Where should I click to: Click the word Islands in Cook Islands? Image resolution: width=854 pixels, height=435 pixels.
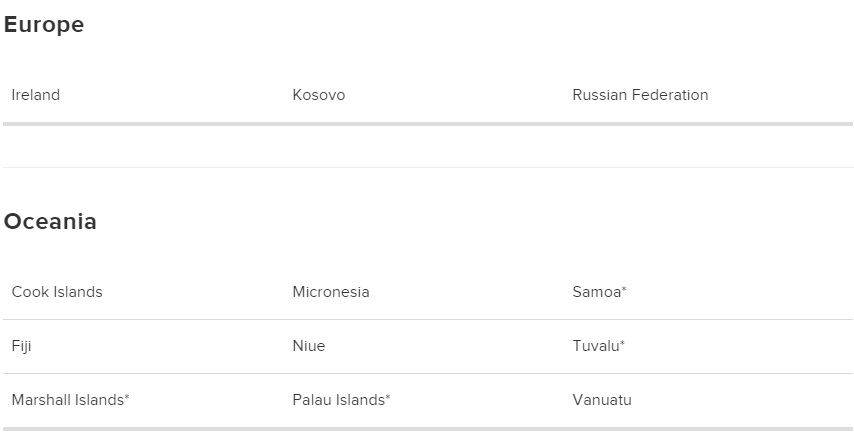click(x=78, y=292)
